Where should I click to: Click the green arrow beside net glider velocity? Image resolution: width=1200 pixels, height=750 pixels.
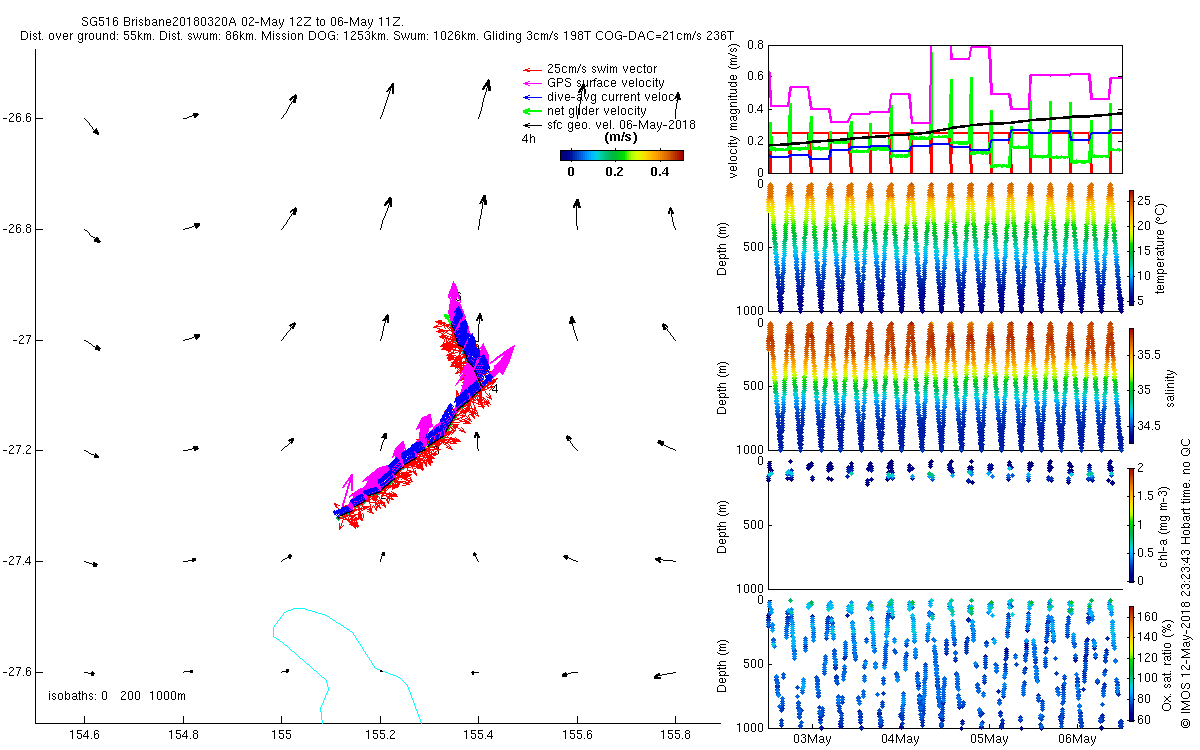533,111
